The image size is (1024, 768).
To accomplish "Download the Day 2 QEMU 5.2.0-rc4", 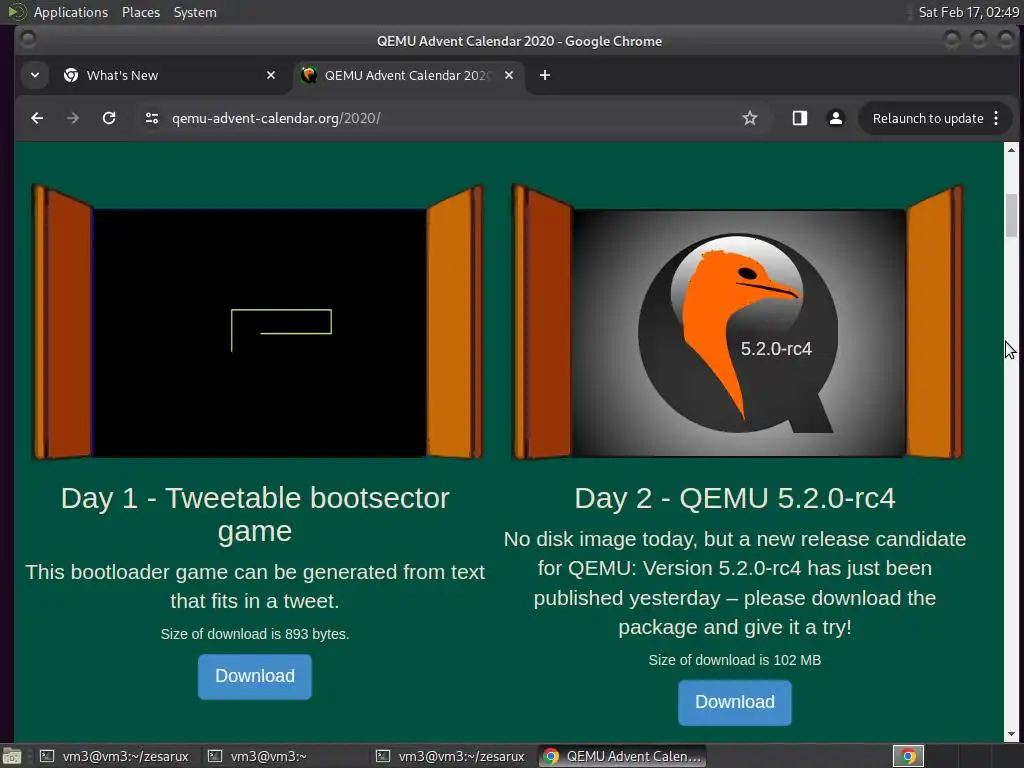I will tap(735, 703).
